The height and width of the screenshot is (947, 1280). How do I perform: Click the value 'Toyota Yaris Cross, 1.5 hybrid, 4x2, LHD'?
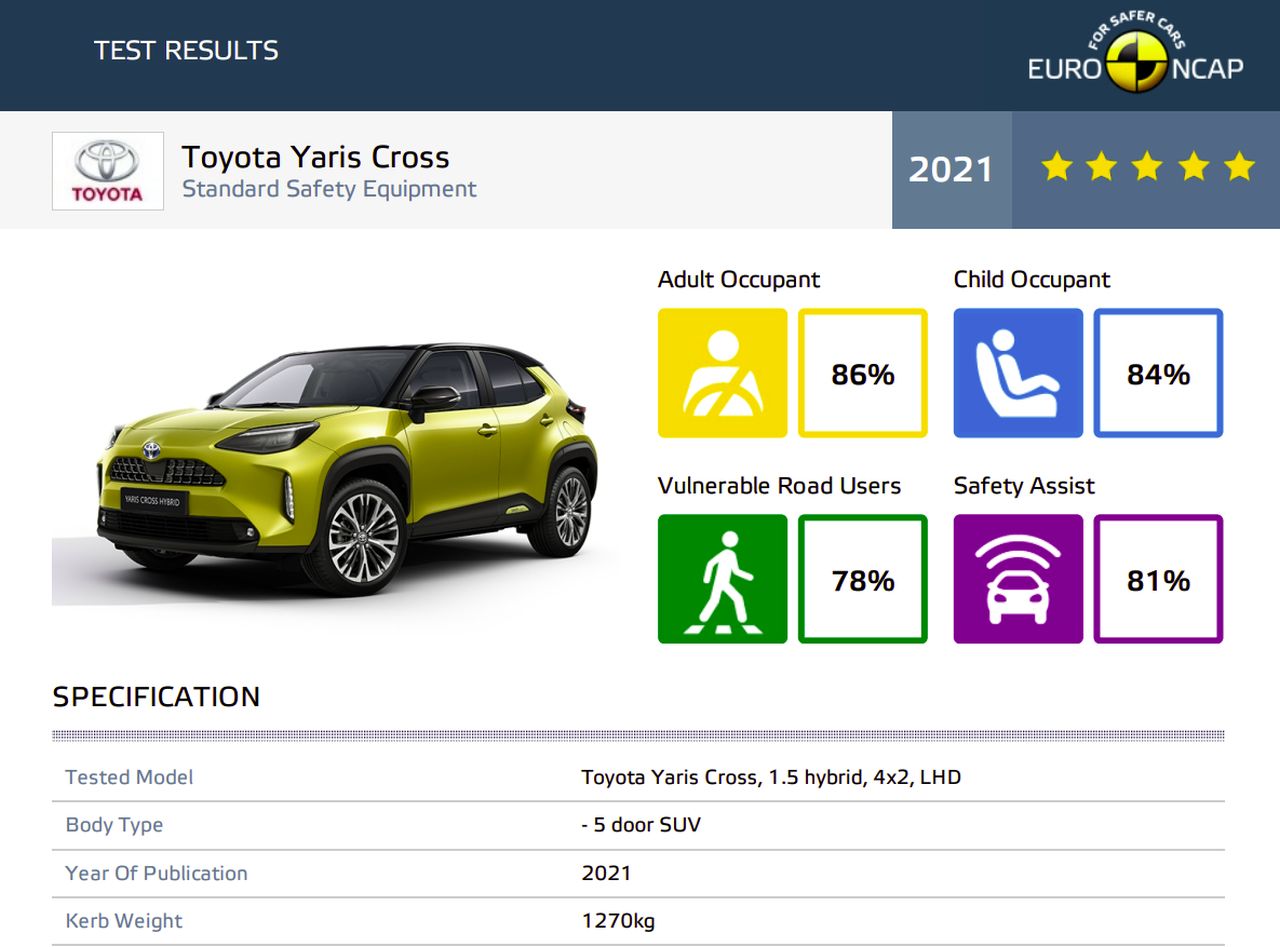point(771,777)
